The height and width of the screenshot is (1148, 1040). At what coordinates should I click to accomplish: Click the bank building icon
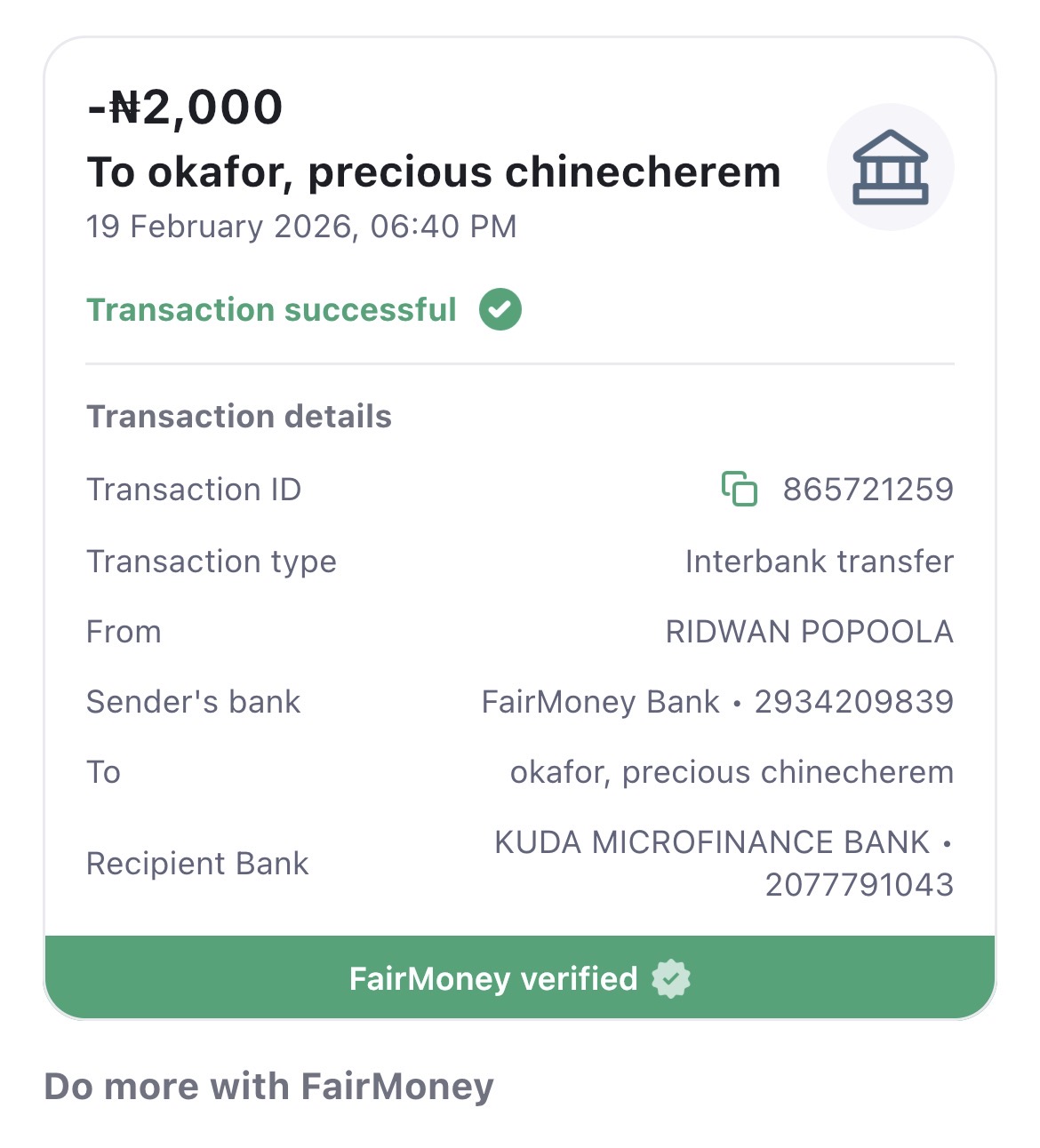tap(890, 167)
